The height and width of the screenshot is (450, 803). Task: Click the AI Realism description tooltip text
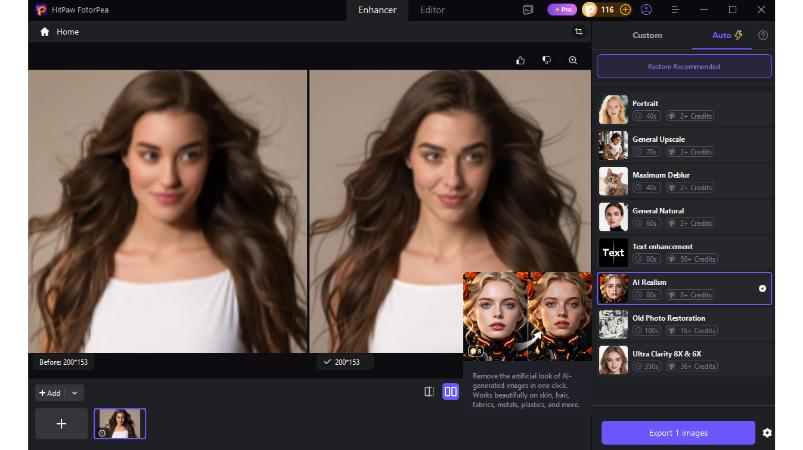(x=526, y=390)
